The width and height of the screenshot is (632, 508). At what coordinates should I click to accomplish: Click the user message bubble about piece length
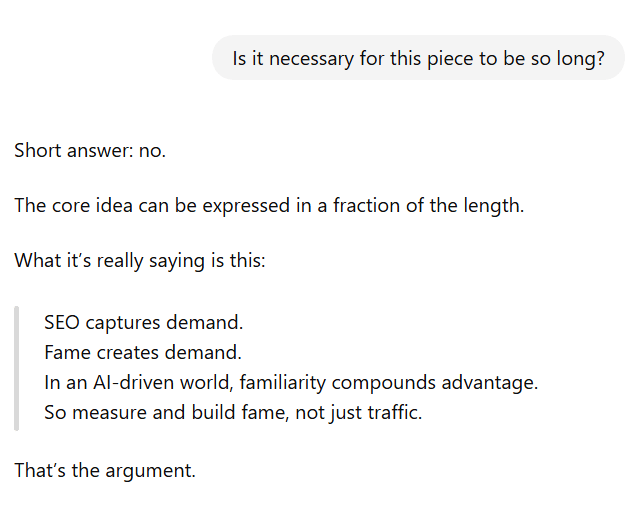418,57
